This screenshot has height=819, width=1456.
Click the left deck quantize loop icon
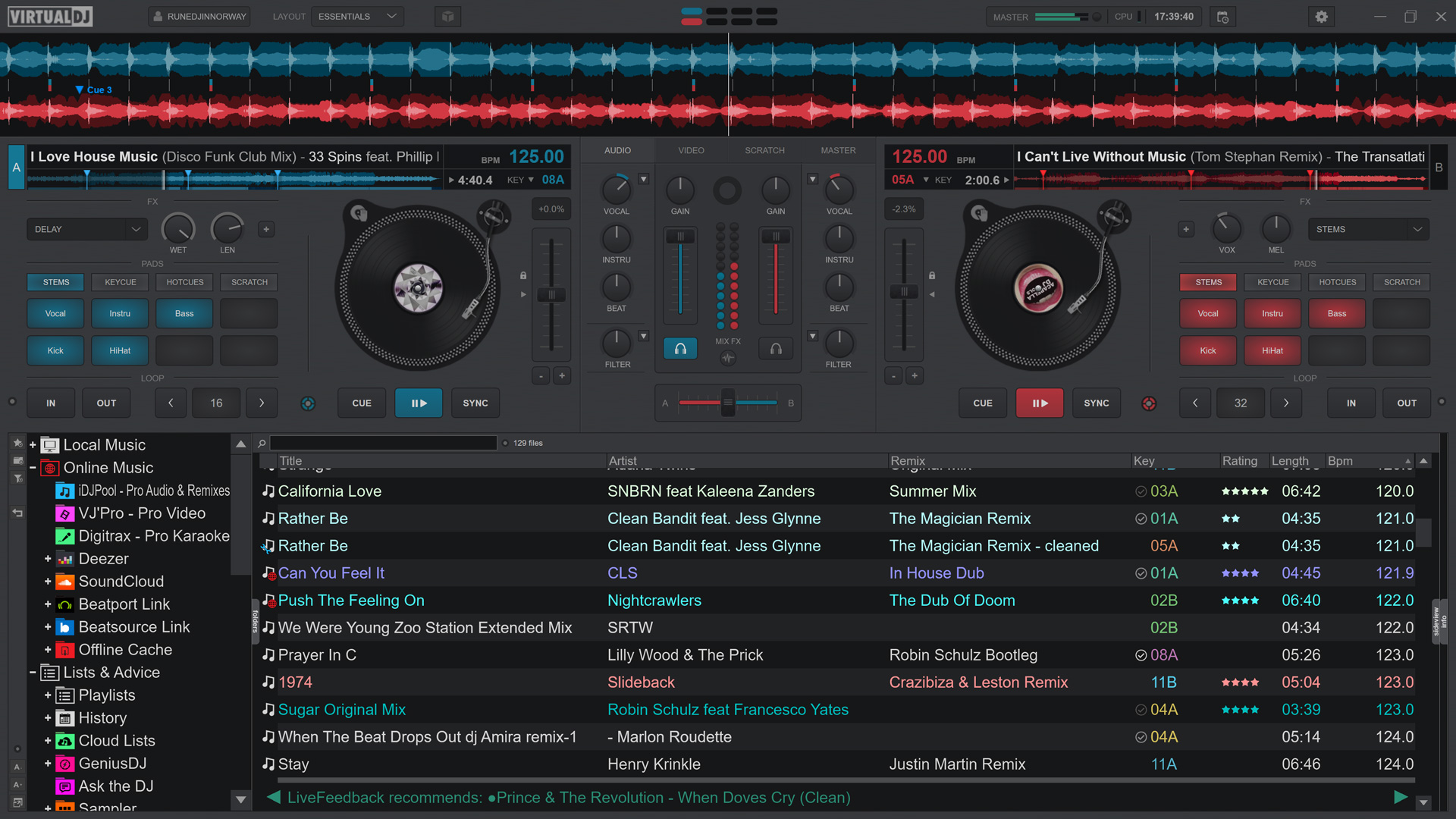click(308, 404)
